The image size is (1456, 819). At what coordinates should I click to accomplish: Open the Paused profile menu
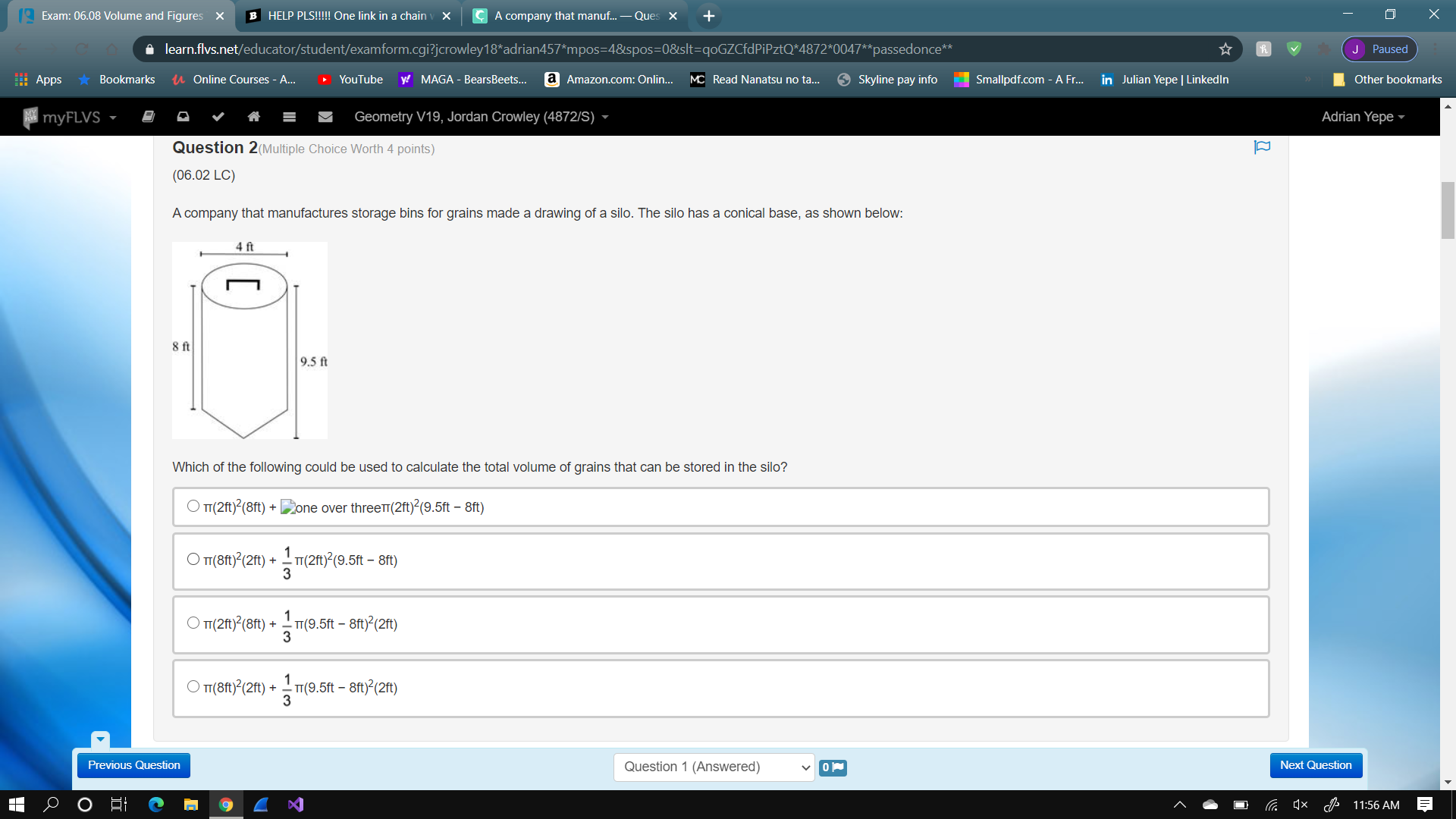click(x=1379, y=49)
